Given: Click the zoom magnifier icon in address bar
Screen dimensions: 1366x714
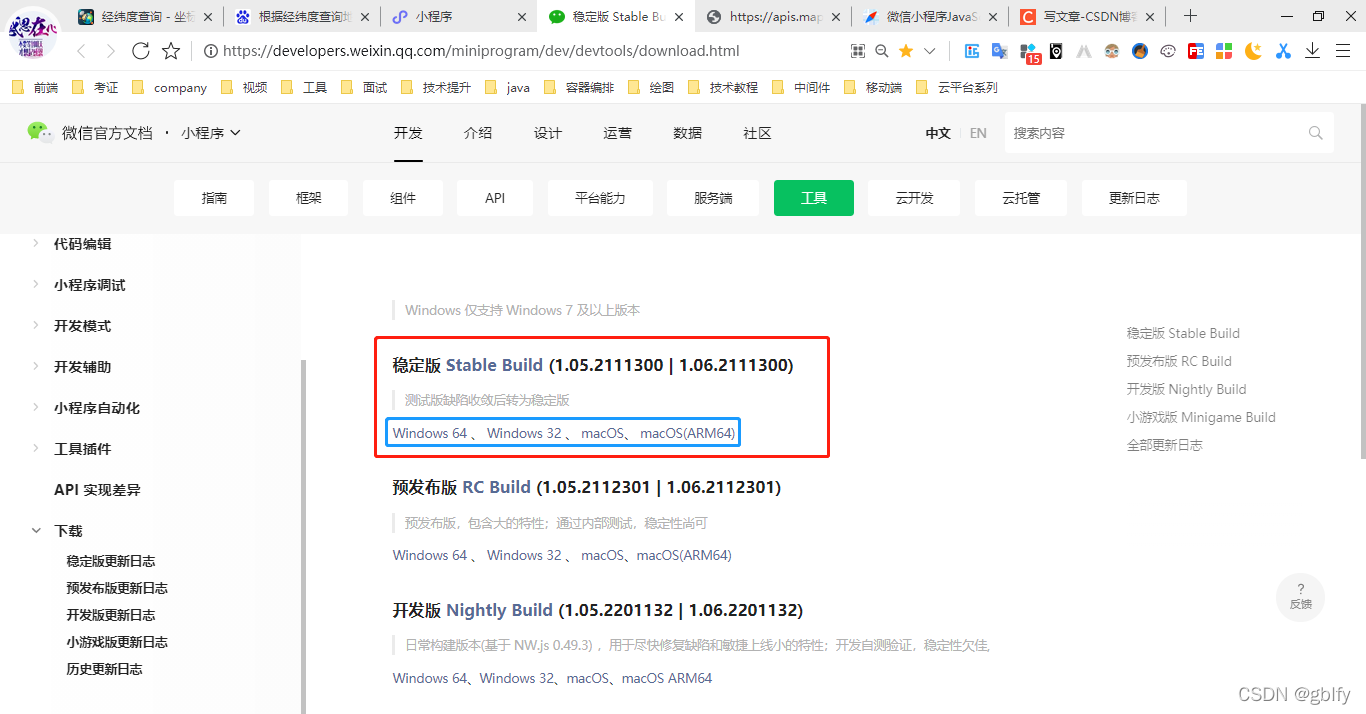Looking at the screenshot, I should tap(882, 51).
